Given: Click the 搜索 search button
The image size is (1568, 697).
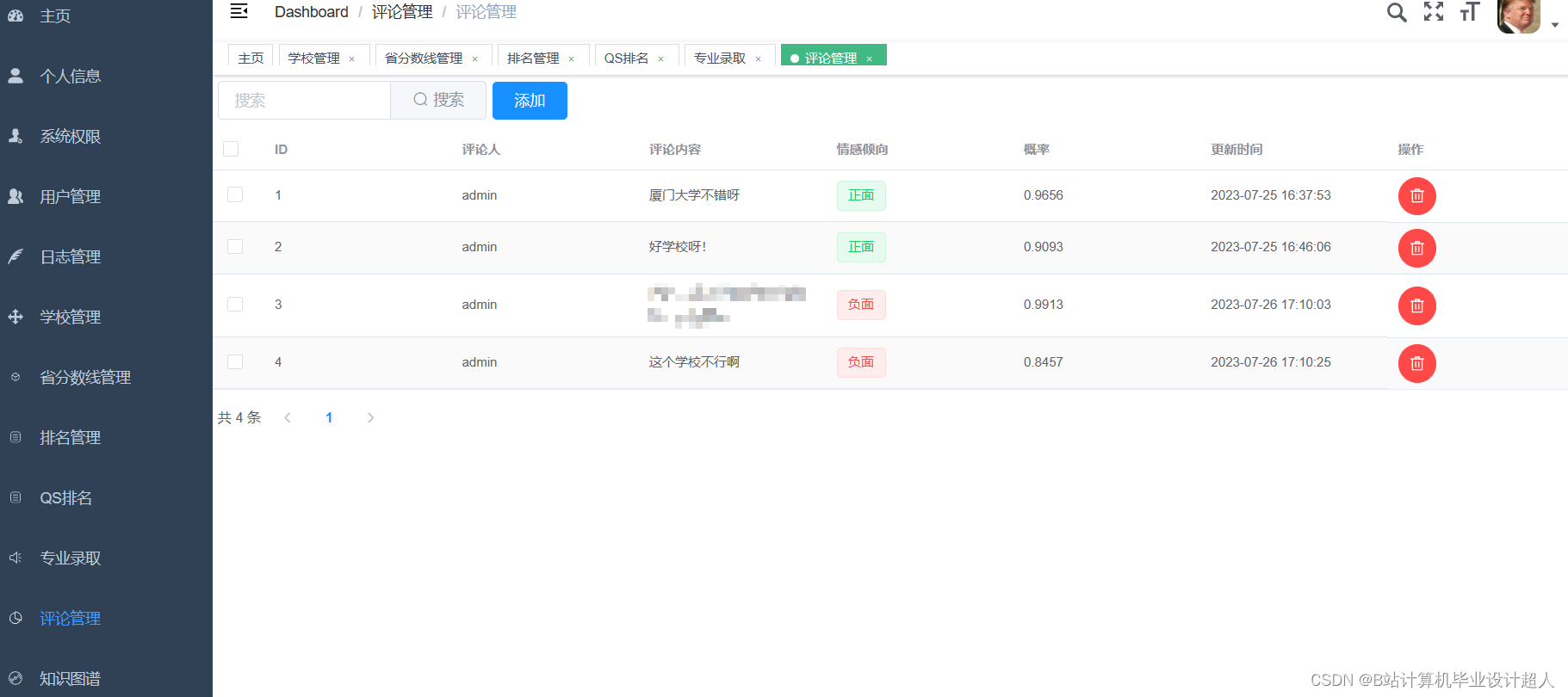Looking at the screenshot, I should pos(438,100).
